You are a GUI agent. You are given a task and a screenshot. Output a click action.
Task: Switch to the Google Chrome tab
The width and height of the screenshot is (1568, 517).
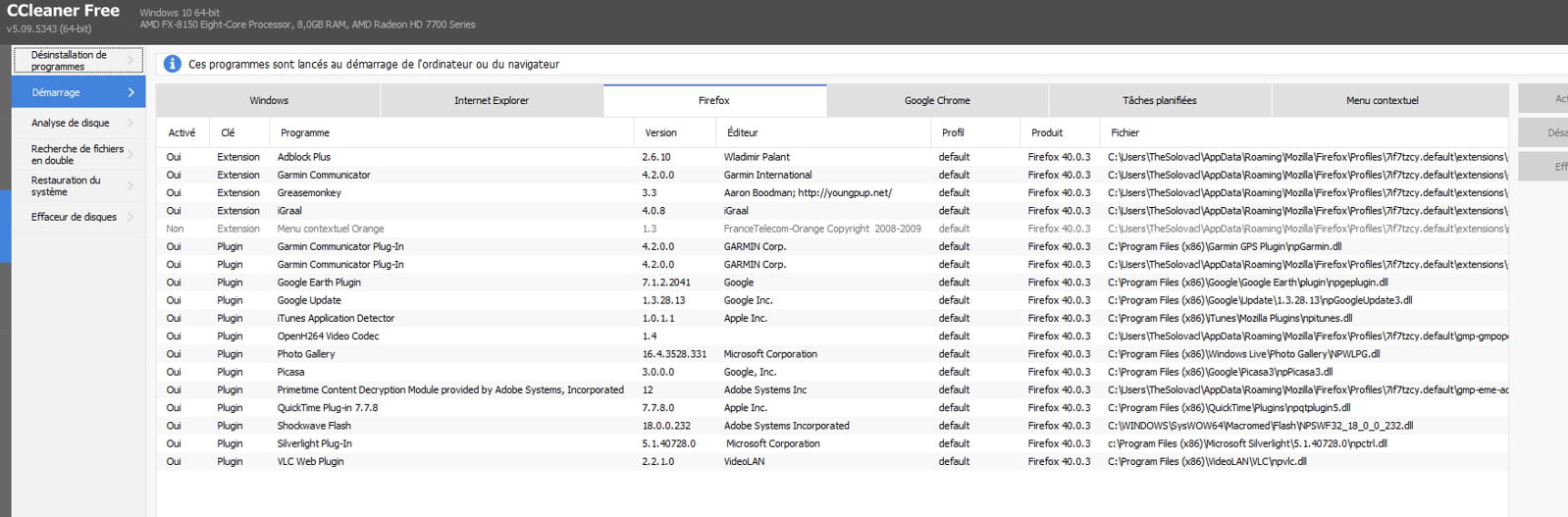pyautogui.click(x=936, y=100)
